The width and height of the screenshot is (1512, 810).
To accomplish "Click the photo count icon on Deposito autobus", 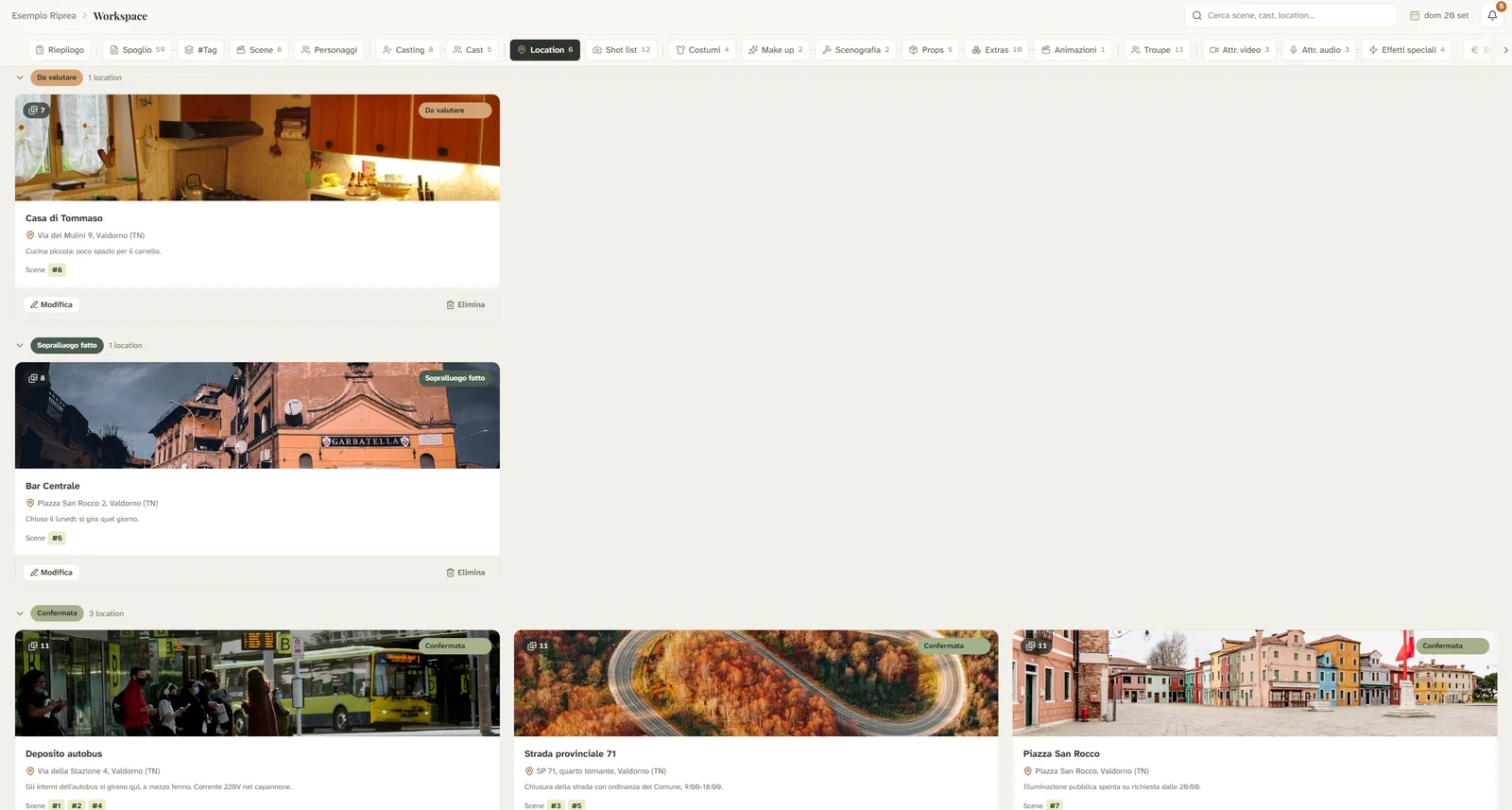I will coord(33,646).
